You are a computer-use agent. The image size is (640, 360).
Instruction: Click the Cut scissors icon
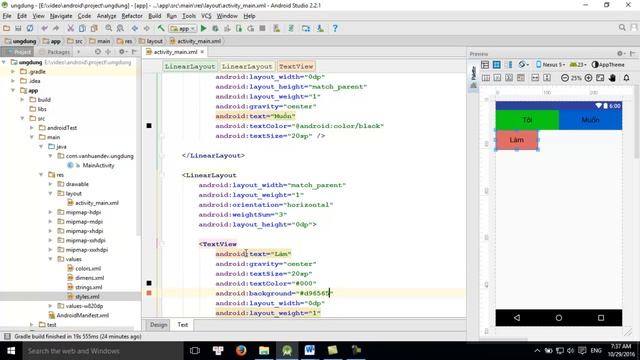point(71,29)
